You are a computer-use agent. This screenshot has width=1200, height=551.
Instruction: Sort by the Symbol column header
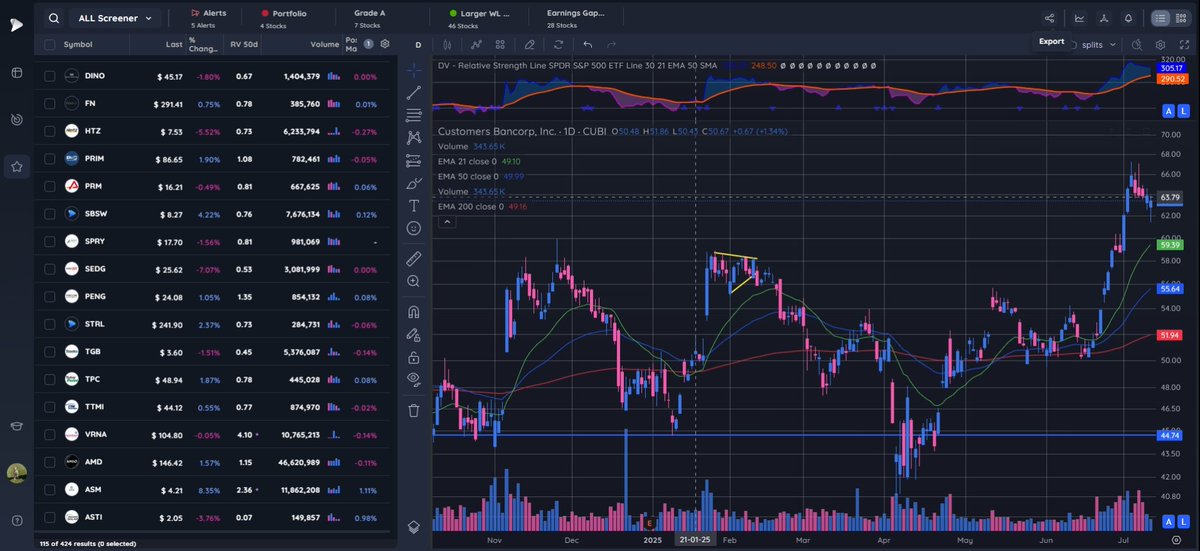pos(77,44)
